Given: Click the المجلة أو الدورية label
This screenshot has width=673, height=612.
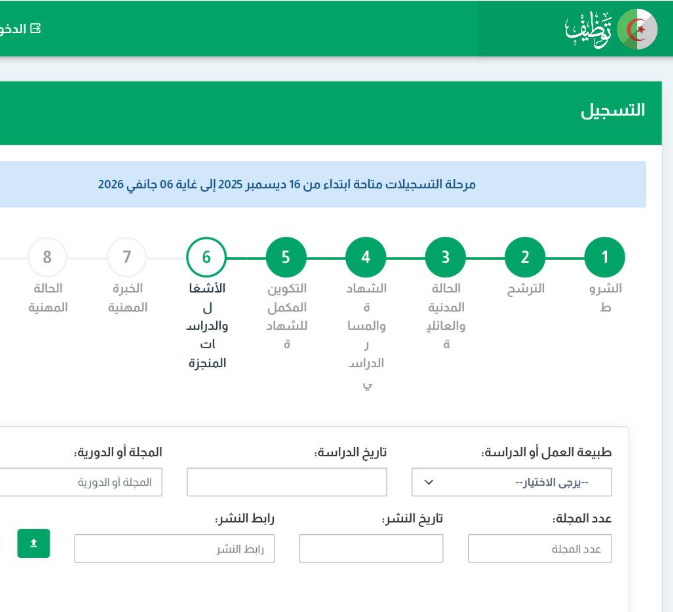Looking at the screenshot, I should [118, 452].
